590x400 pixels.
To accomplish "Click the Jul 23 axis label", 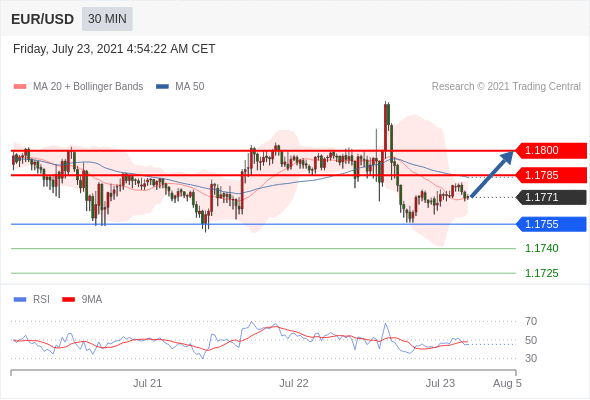I will click(440, 383).
